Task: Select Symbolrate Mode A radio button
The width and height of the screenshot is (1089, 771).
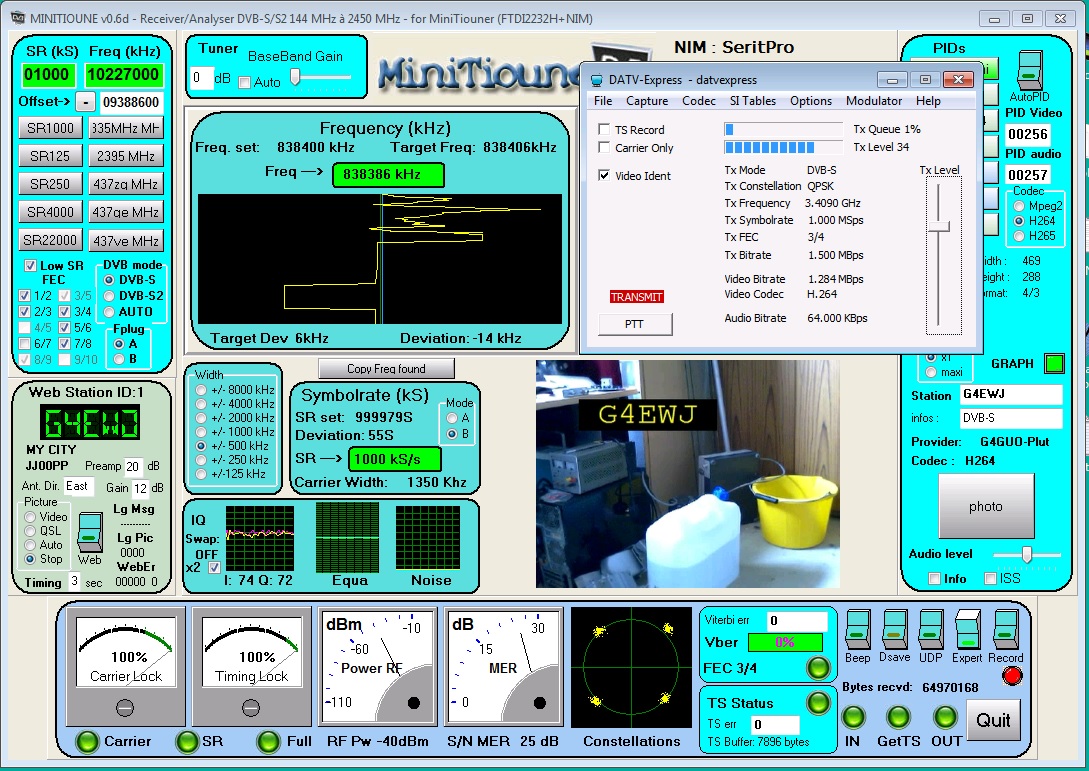Action: click(x=452, y=417)
